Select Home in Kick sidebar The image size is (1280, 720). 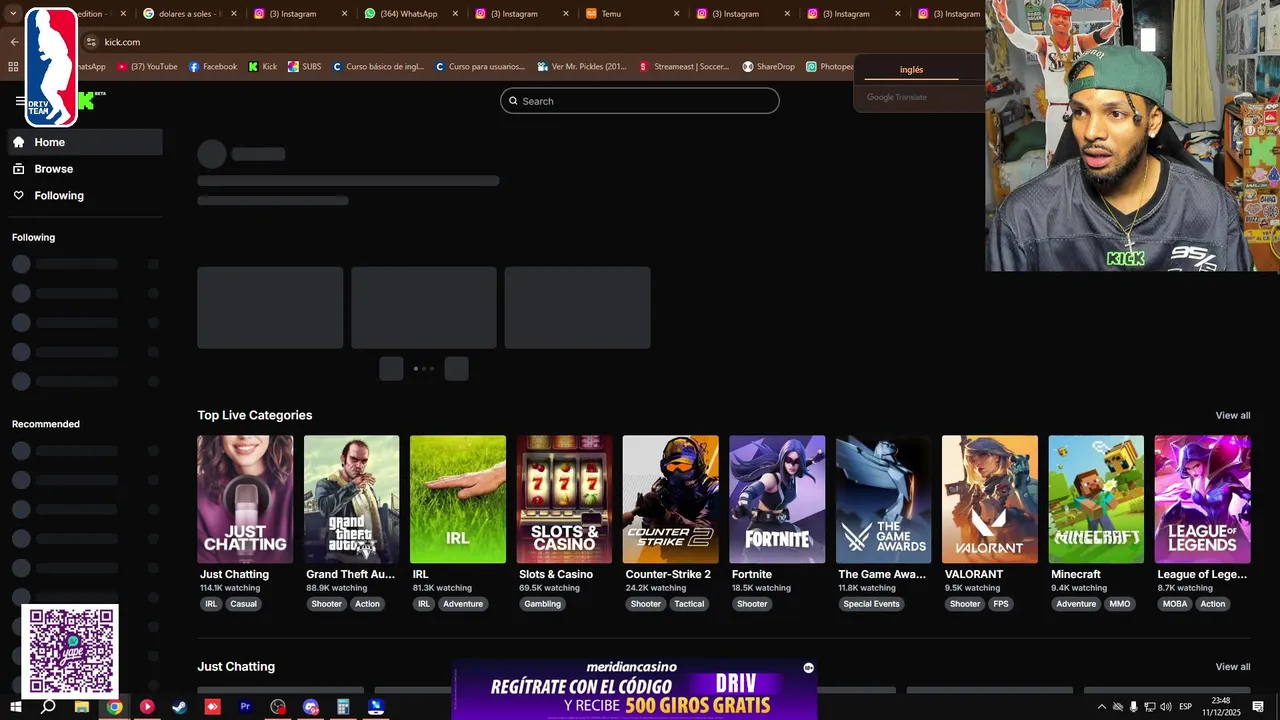tap(85, 142)
